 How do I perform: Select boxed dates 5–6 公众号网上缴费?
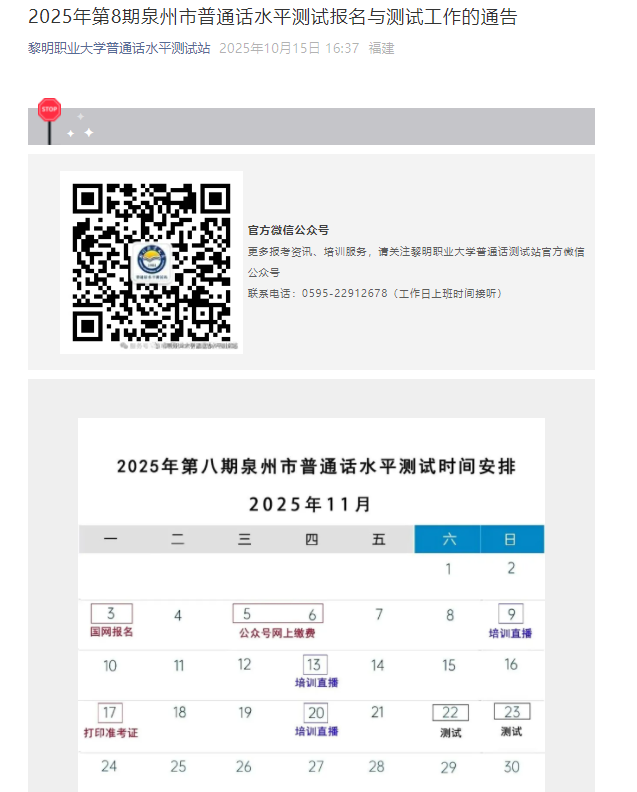(278, 614)
